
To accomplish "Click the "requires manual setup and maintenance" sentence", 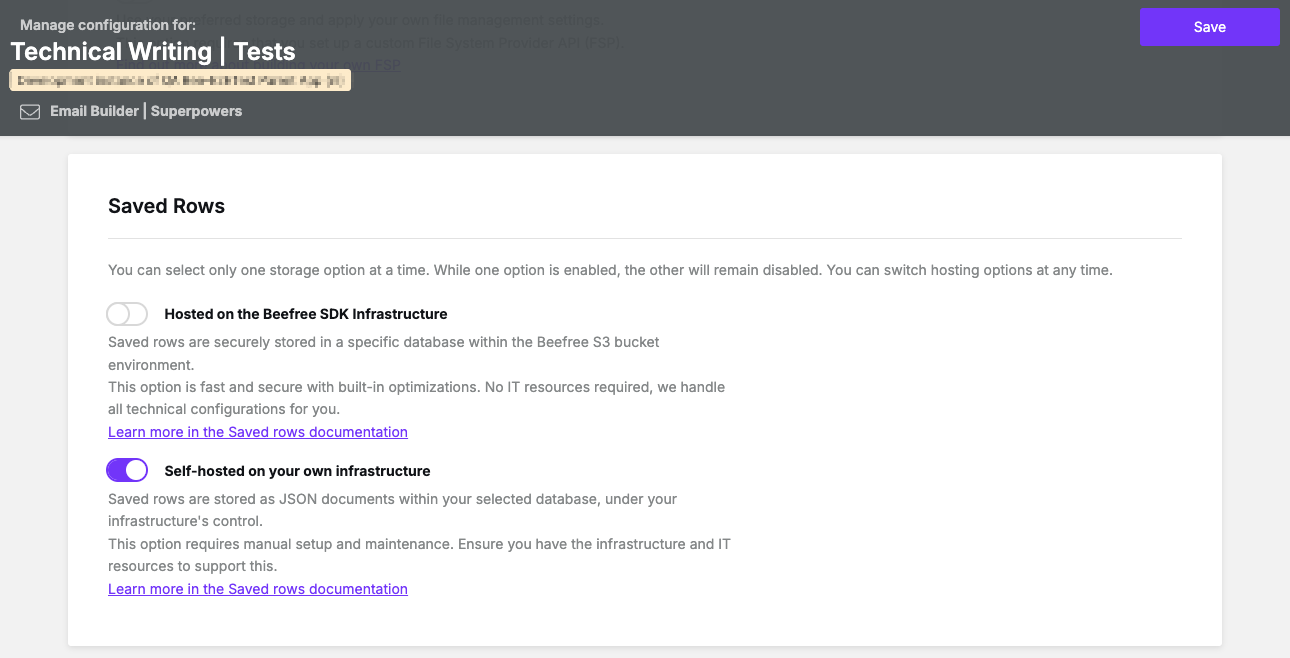I will (418, 544).
